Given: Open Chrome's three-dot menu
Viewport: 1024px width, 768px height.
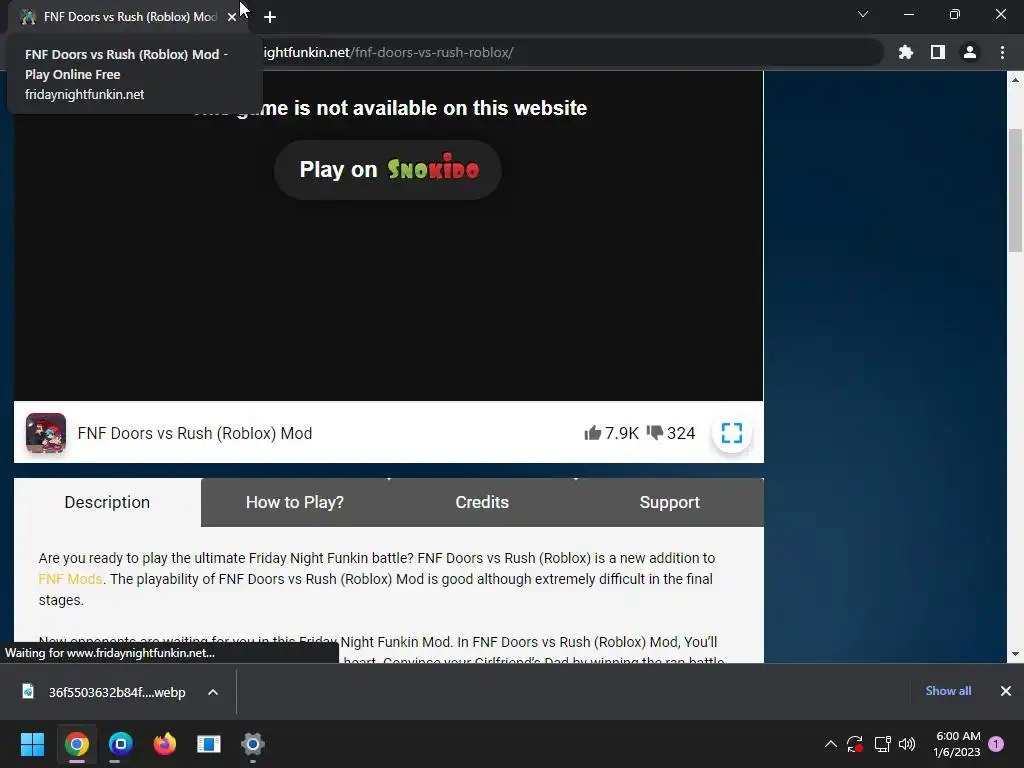Looking at the screenshot, I should pyautogui.click(x=1002, y=52).
